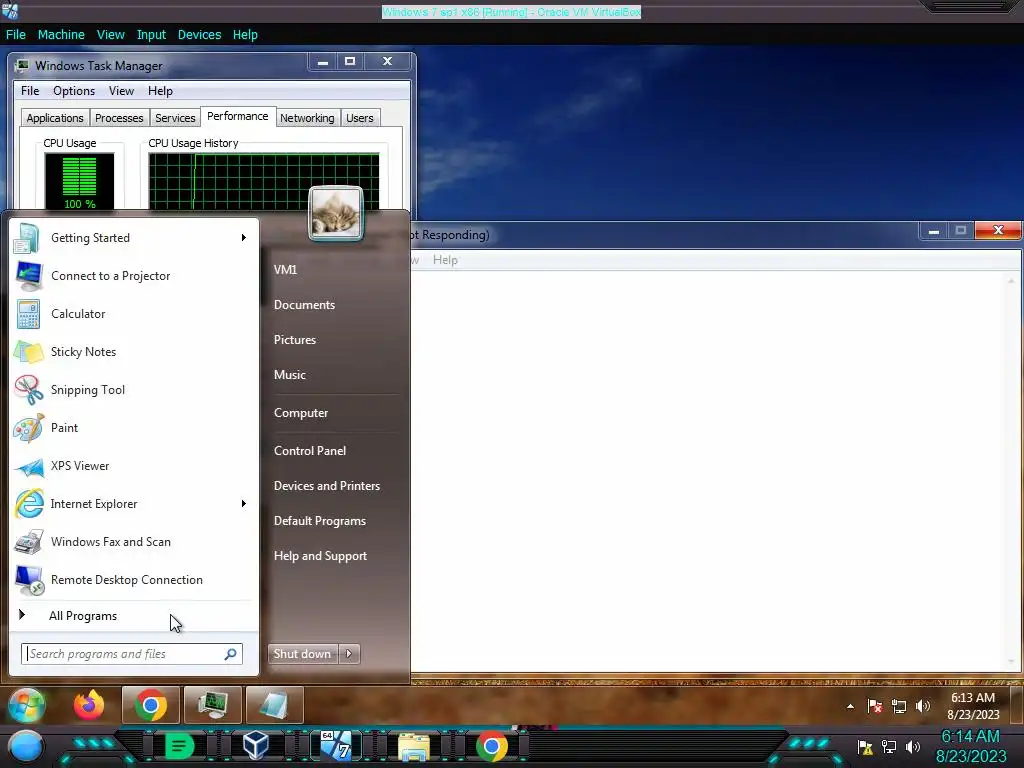Screen dimensions: 1024x768
Task: Click the host start orb button
Action: [x=25, y=746]
